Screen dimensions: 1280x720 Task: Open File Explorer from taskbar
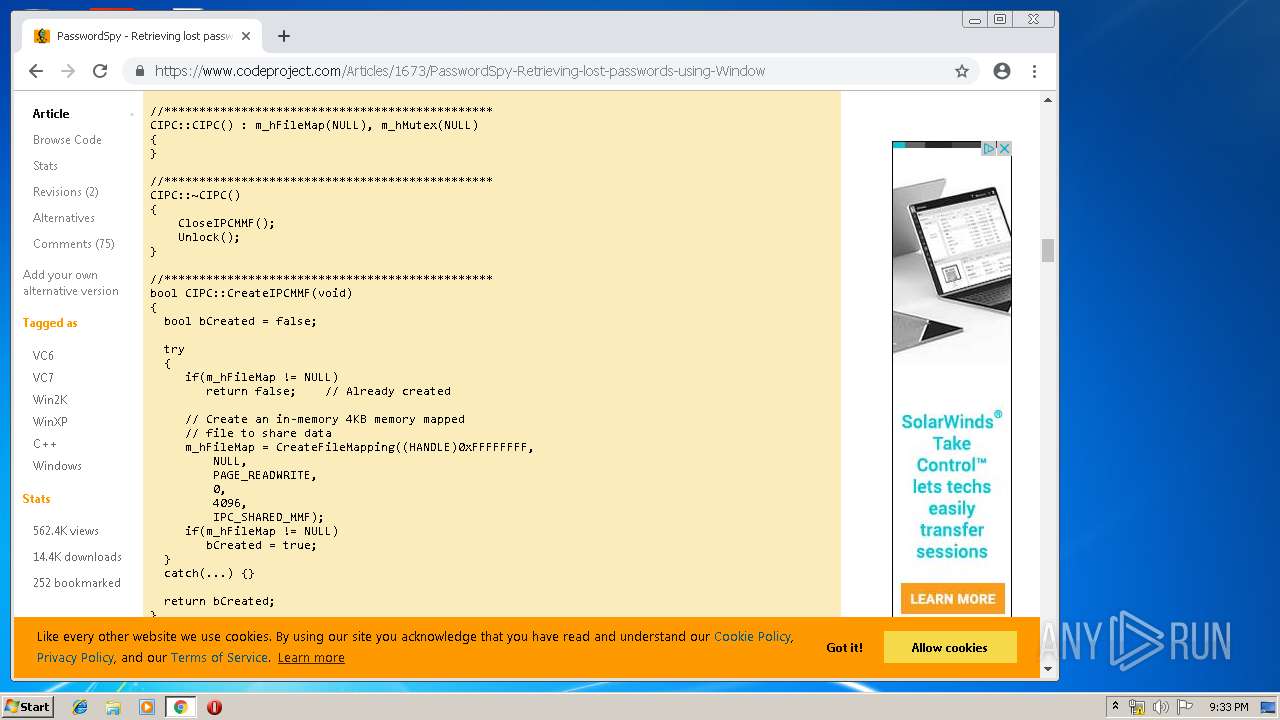(113, 707)
